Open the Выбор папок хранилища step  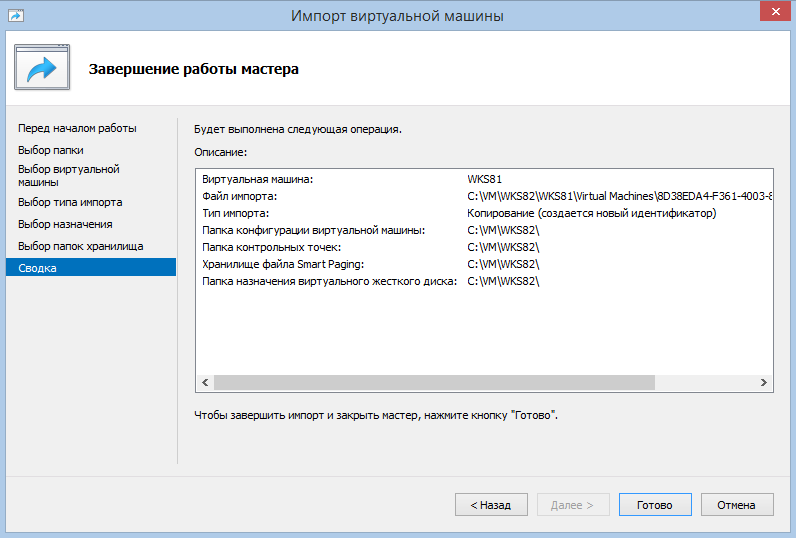click(80, 246)
